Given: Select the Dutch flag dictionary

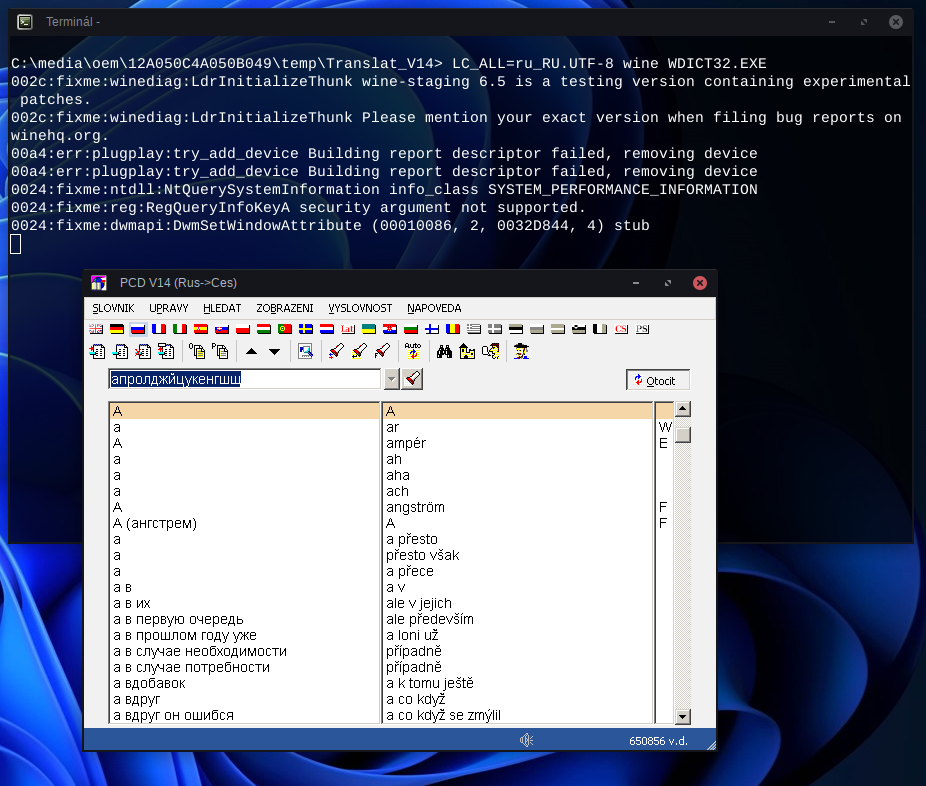Looking at the screenshot, I should tap(327, 329).
